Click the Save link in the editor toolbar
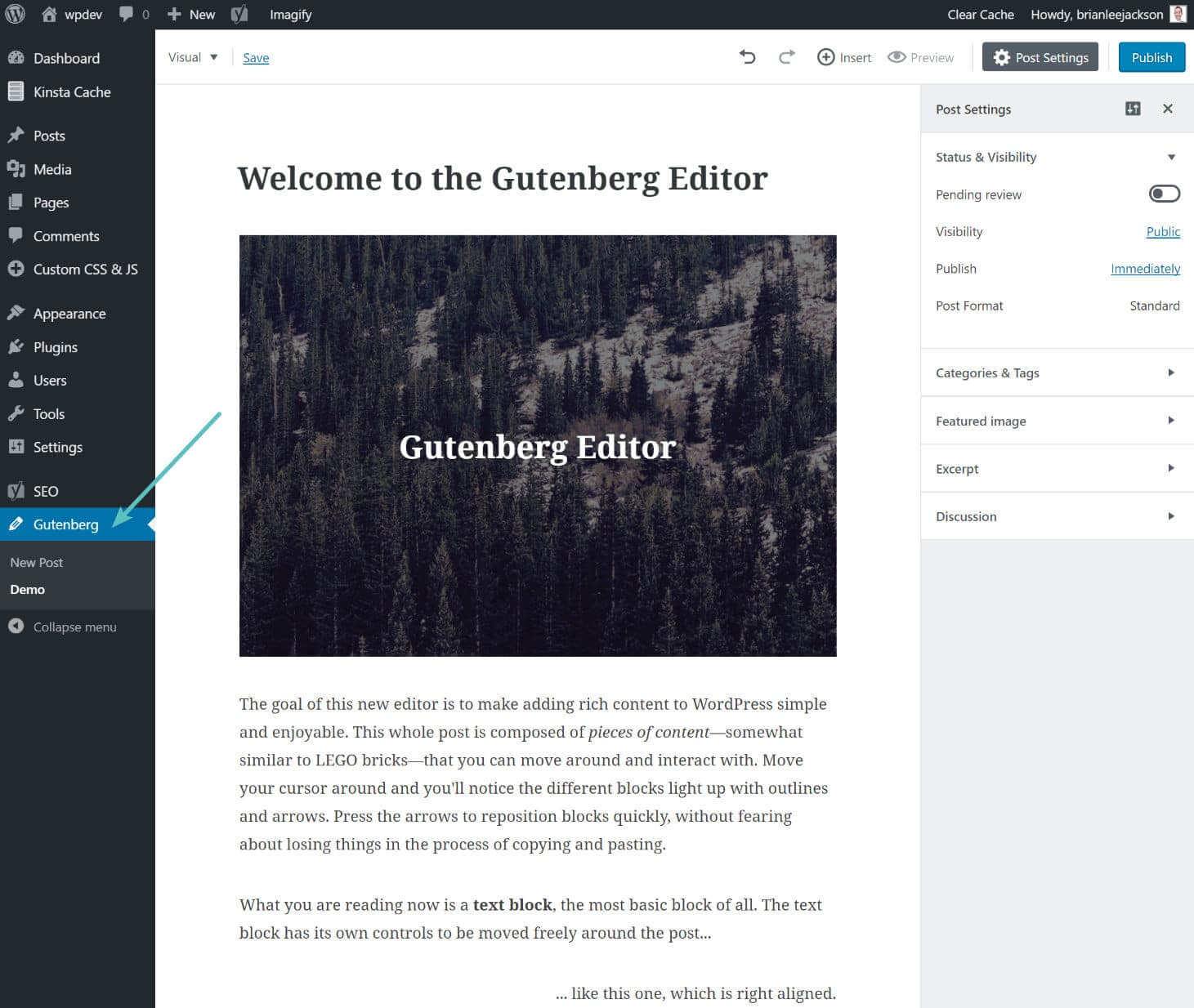Image resolution: width=1194 pixels, height=1008 pixels. (256, 57)
